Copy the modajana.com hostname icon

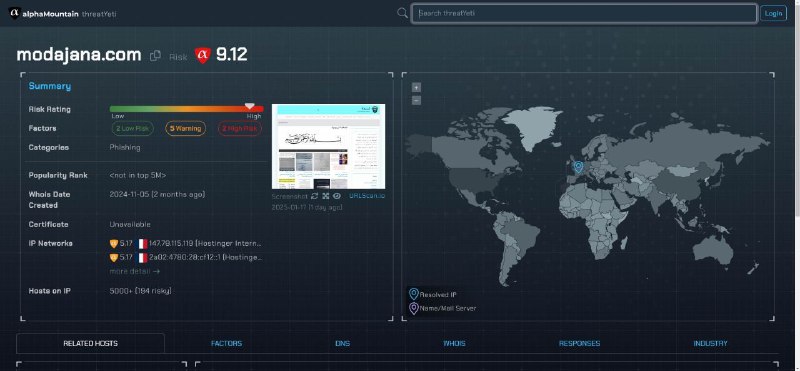pyautogui.click(x=155, y=56)
